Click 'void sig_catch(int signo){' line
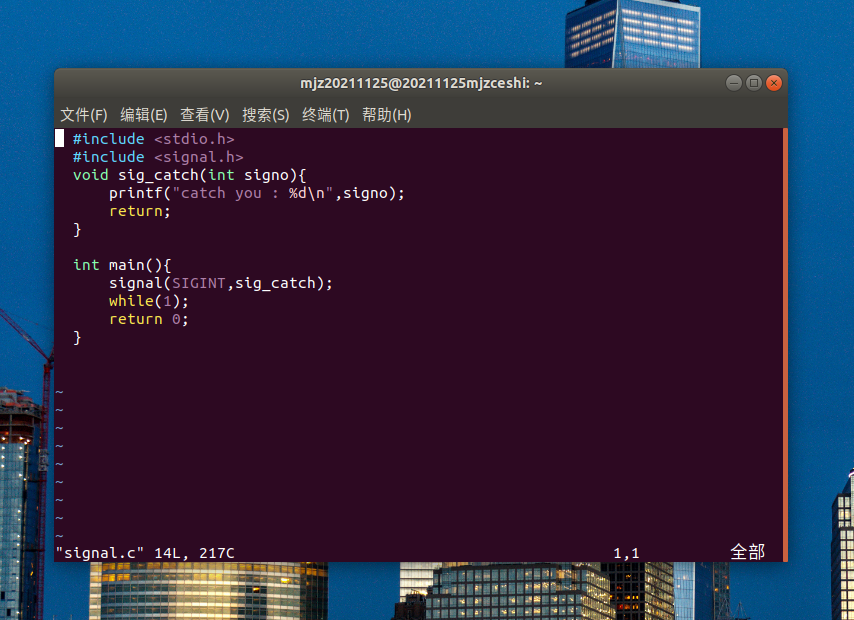Image resolution: width=854 pixels, height=620 pixels. coord(190,175)
